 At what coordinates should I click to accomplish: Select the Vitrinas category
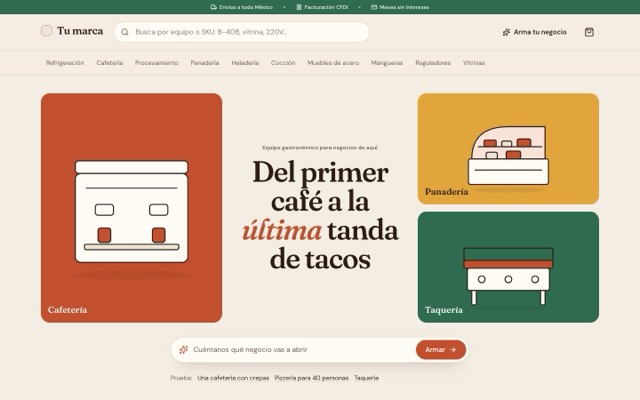[x=474, y=62]
